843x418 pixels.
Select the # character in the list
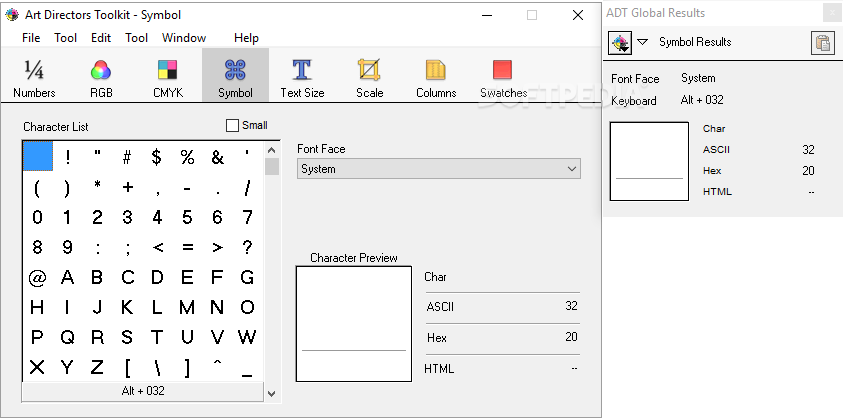(127, 157)
